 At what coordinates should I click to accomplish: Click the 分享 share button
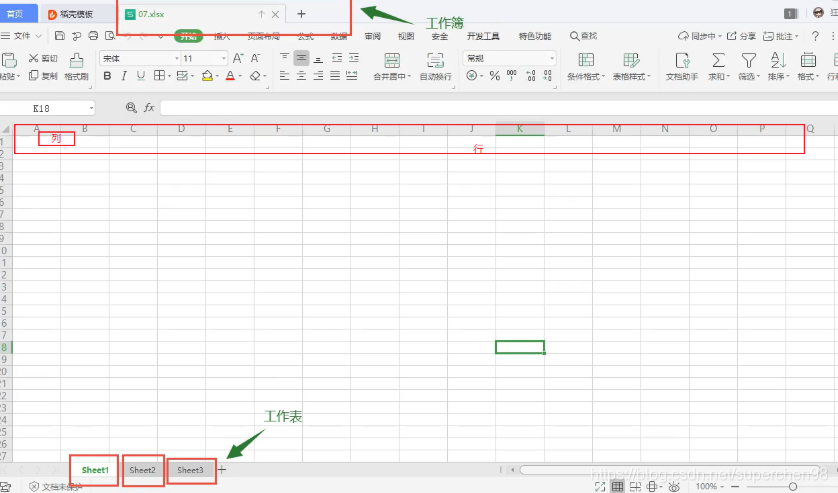click(x=741, y=36)
